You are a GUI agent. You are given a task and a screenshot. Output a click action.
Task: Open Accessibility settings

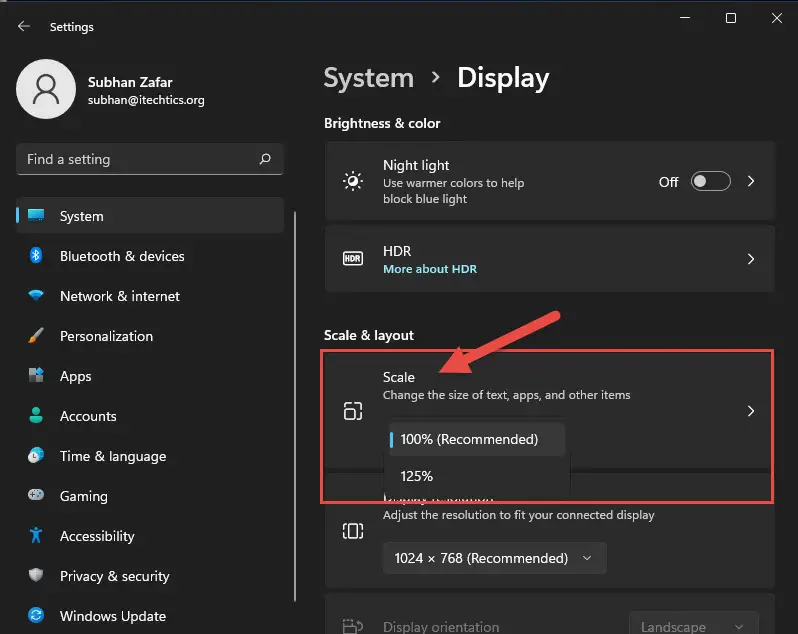coord(150,536)
